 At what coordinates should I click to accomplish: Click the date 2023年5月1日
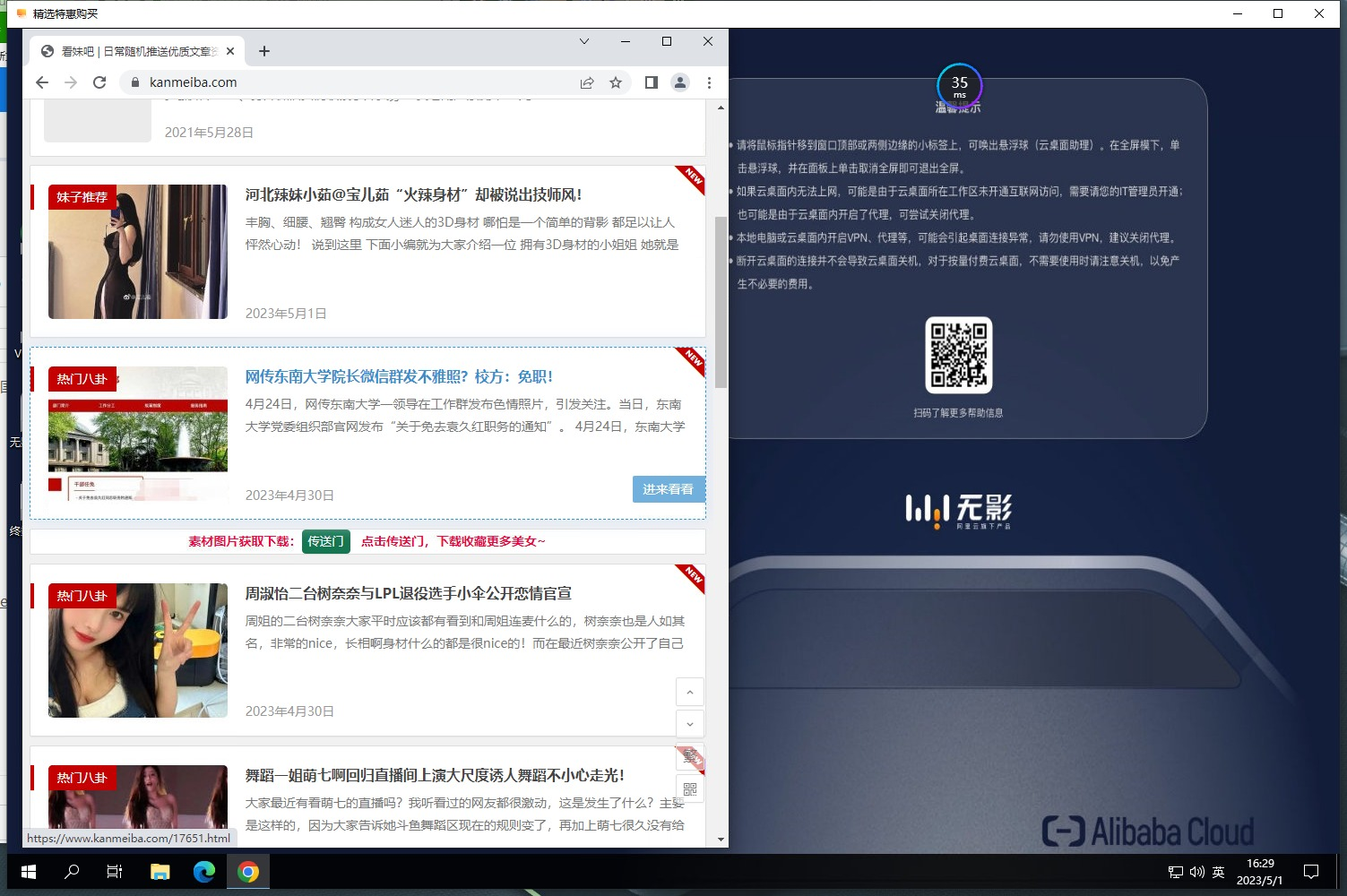286,314
